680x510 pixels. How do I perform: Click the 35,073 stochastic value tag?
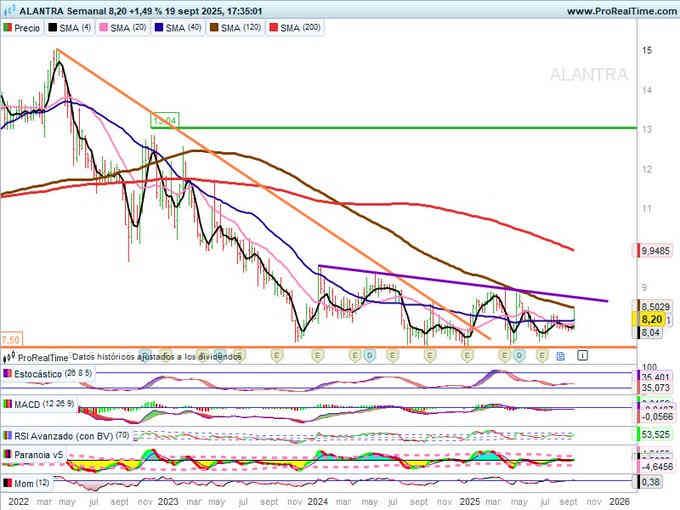point(655,388)
